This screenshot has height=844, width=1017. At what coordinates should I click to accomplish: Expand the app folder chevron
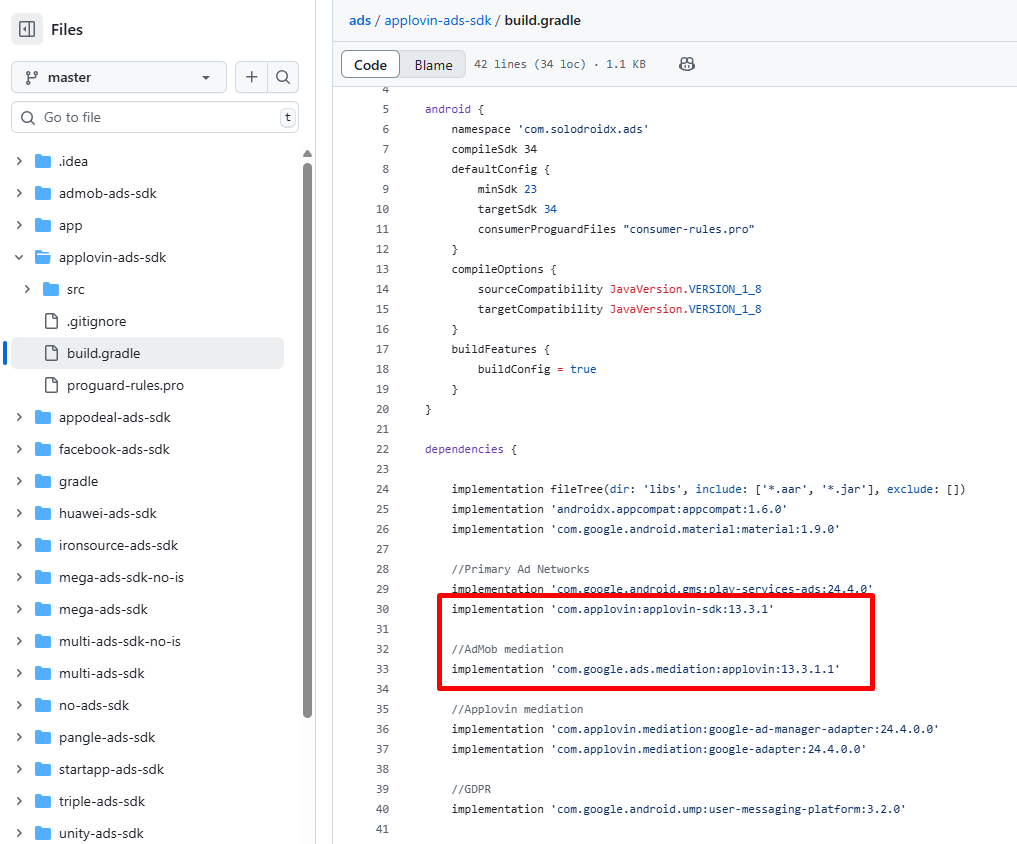(x=19, y=225)
